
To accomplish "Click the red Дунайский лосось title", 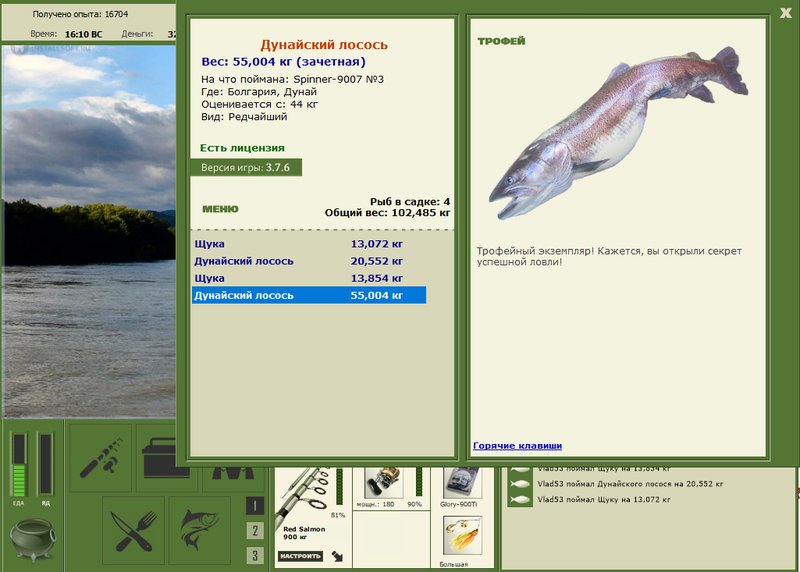I will (x=324, y=44).
